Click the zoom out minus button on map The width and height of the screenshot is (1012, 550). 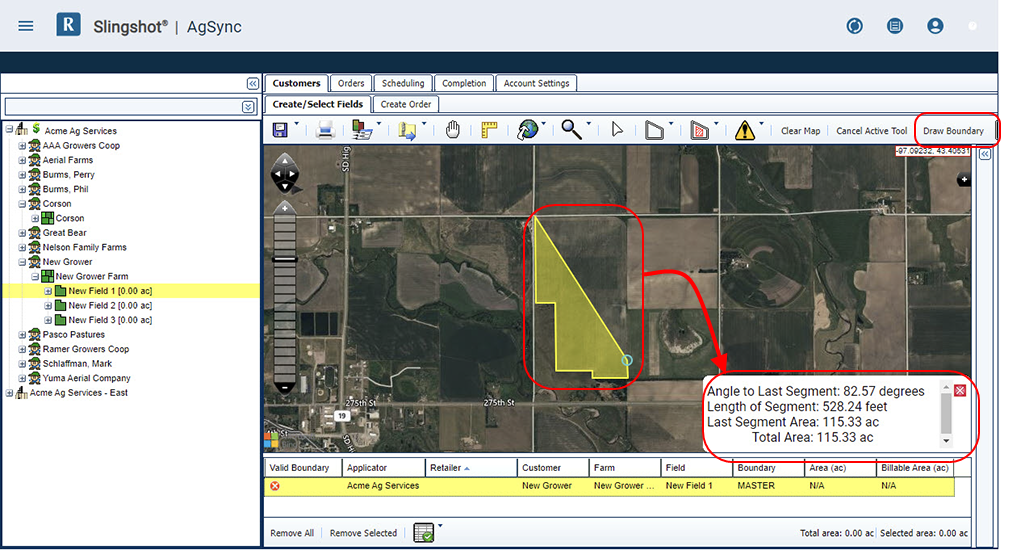(285, 387)
